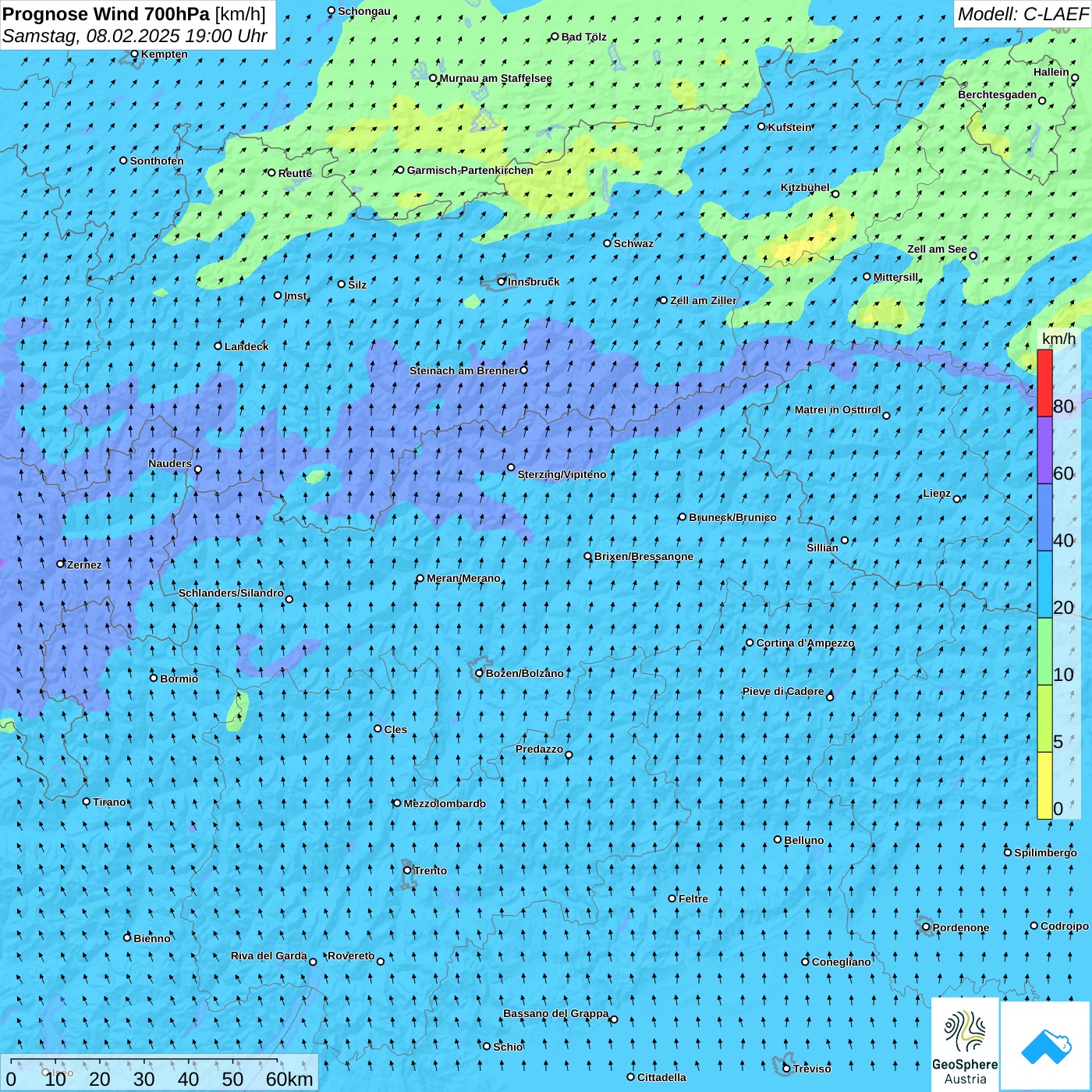The image size is (1092, 1092).
Task: Click the purple 60 km/h legend swatch
Action: click(1044, 450)
